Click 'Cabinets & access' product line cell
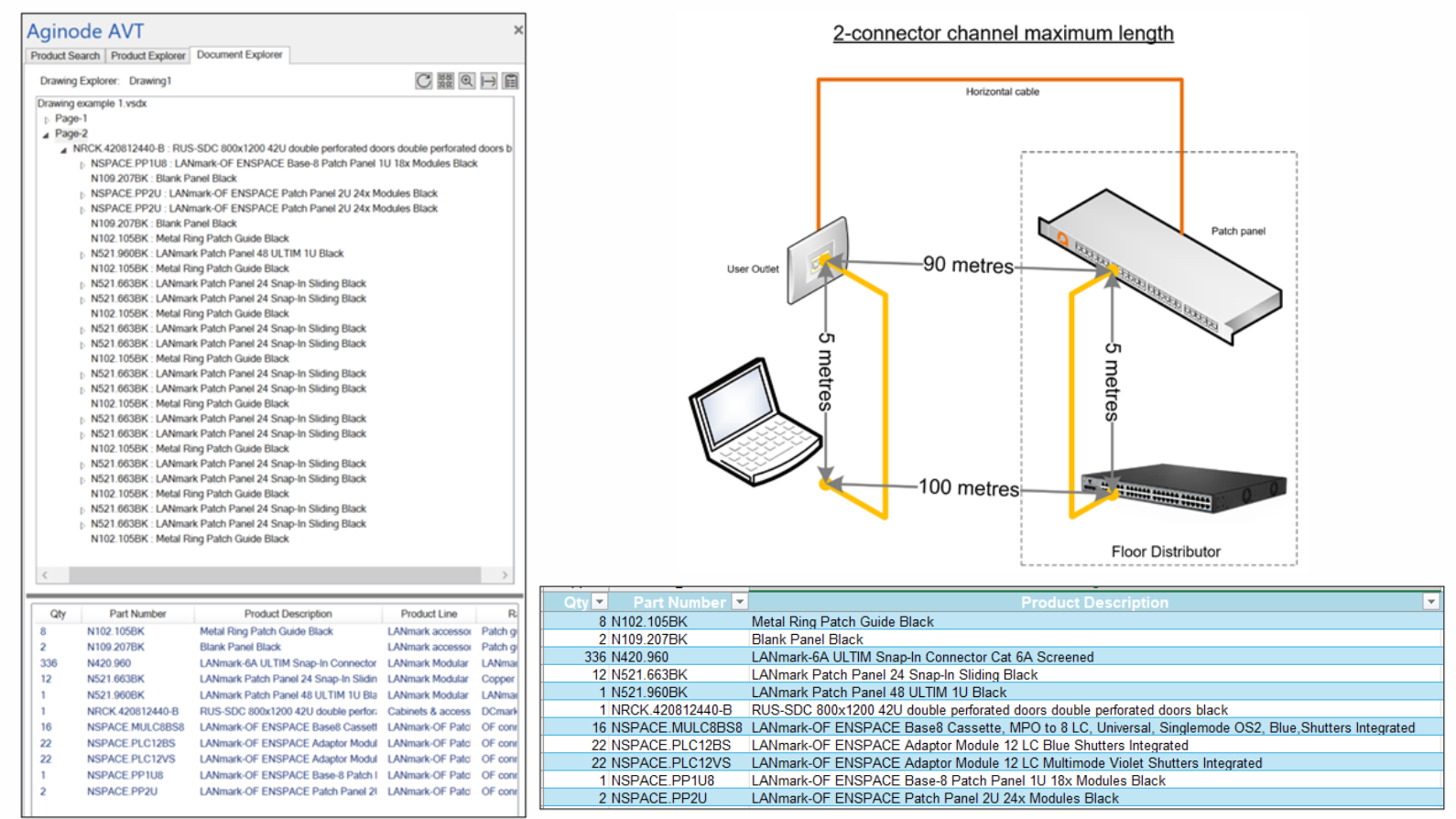1456x819 pixels. [429, 711]
